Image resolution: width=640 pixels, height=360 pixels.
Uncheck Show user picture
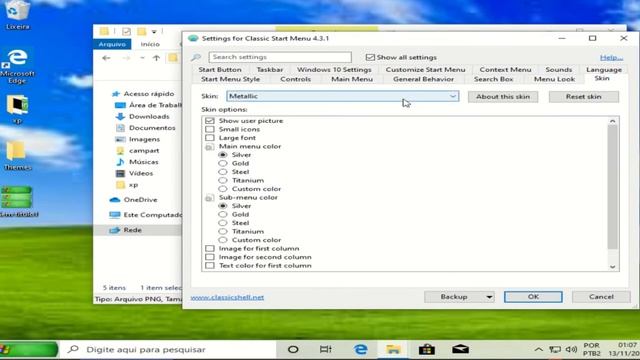point(210,121)
